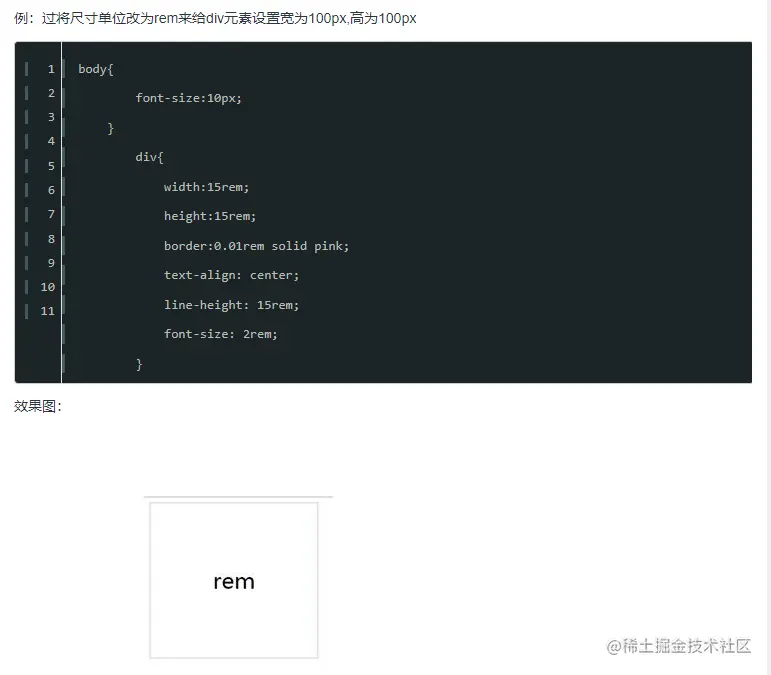Click the 'rem' demo box image
The height and width of the screenshot is (675, 771).
click(x=234, y=580)
